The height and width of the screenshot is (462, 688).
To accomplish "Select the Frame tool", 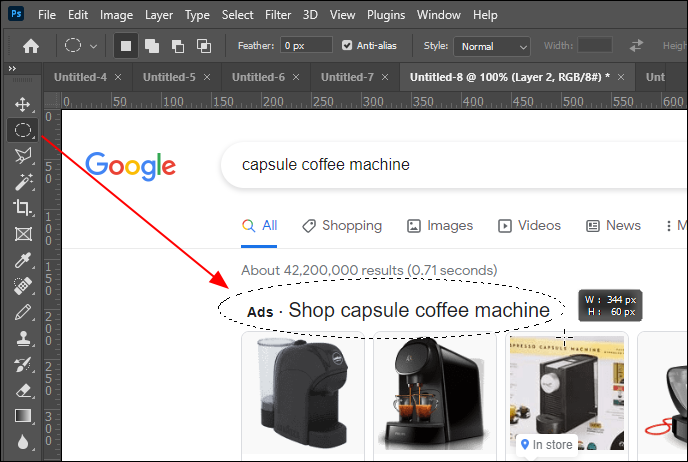I will [23, 234].
